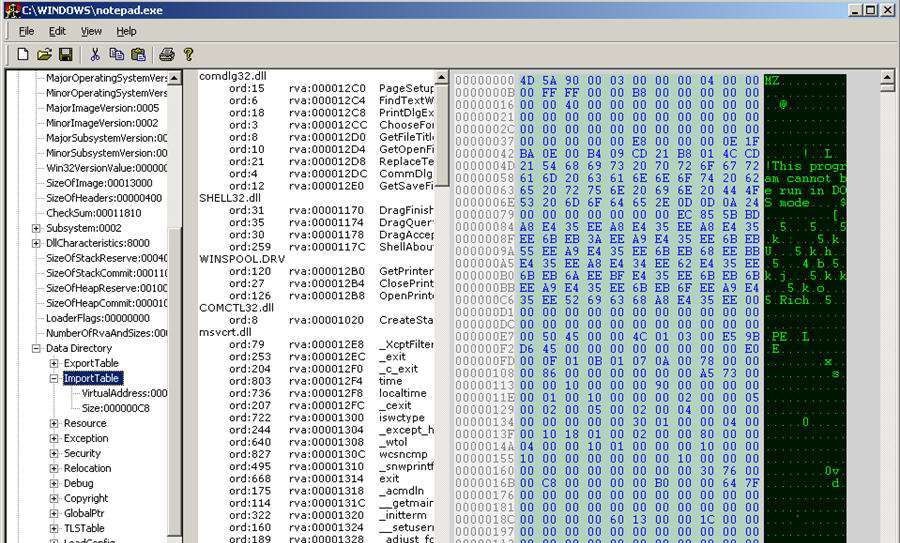Collapse the ImportTable tree node
The width and height of the screenshot is (900, 543).
pos(54,378)
